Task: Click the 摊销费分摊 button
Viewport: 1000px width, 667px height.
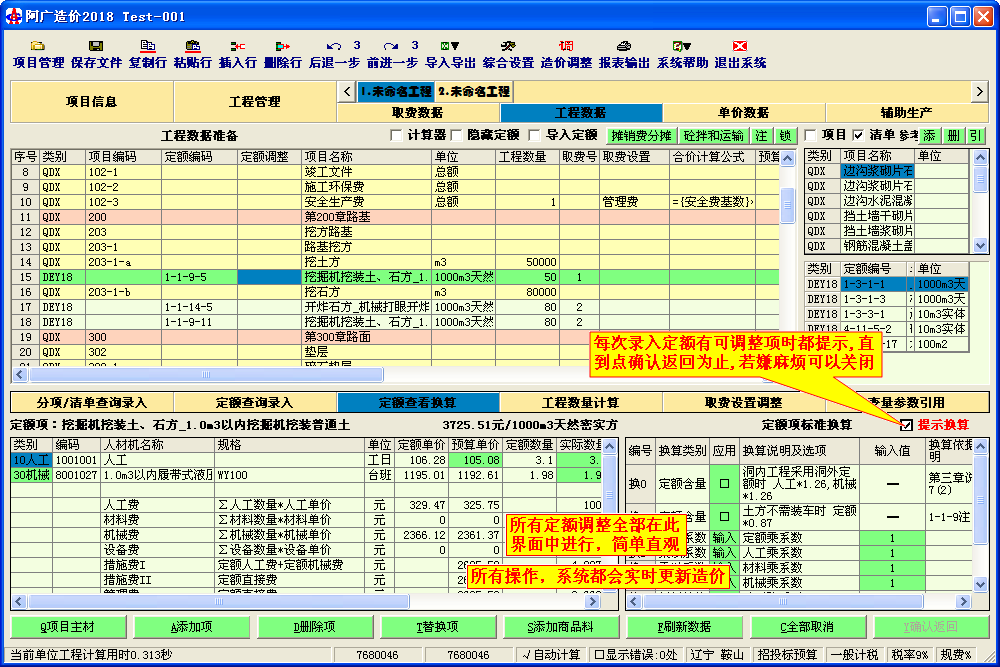Action: pos(641,136)
